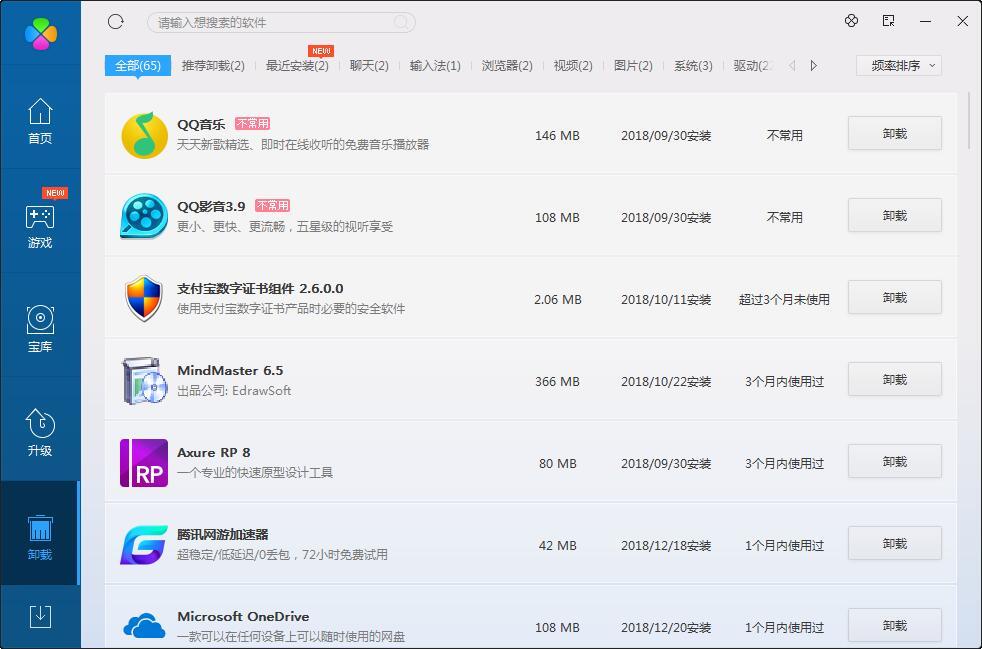Open the download manager at sidebar bottom

[x=39, y=617]
